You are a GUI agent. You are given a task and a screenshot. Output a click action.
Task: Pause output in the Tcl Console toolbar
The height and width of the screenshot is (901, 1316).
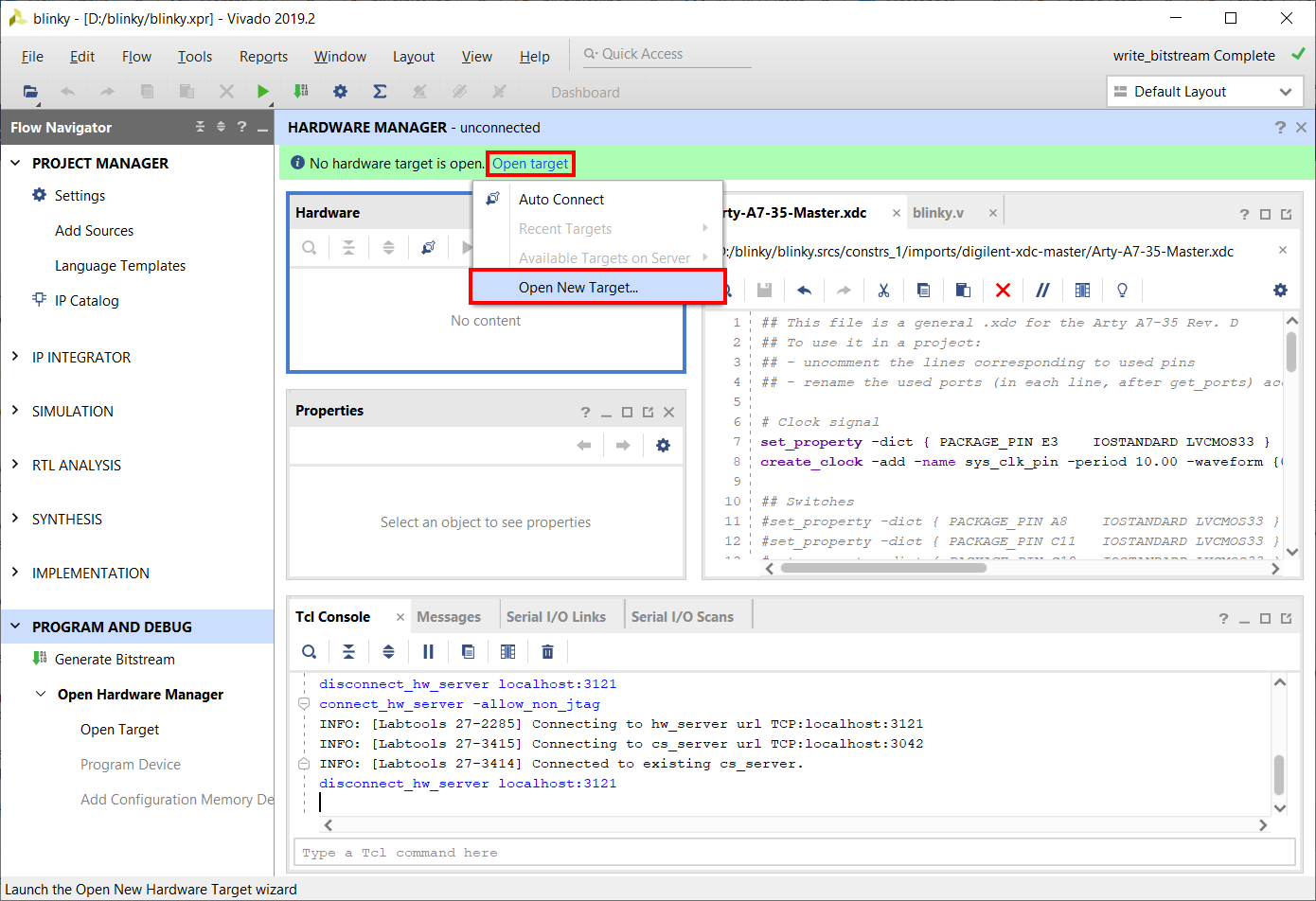(x=428, y=651)
